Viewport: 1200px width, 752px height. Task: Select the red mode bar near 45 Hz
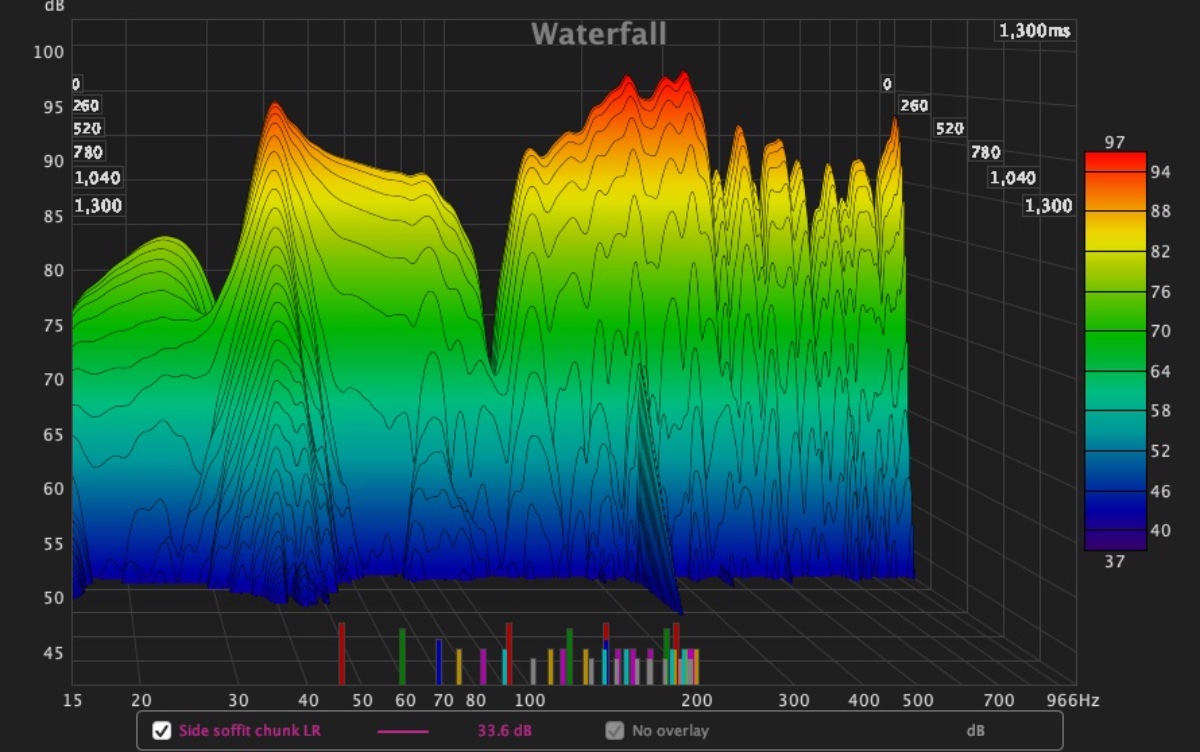342,653
